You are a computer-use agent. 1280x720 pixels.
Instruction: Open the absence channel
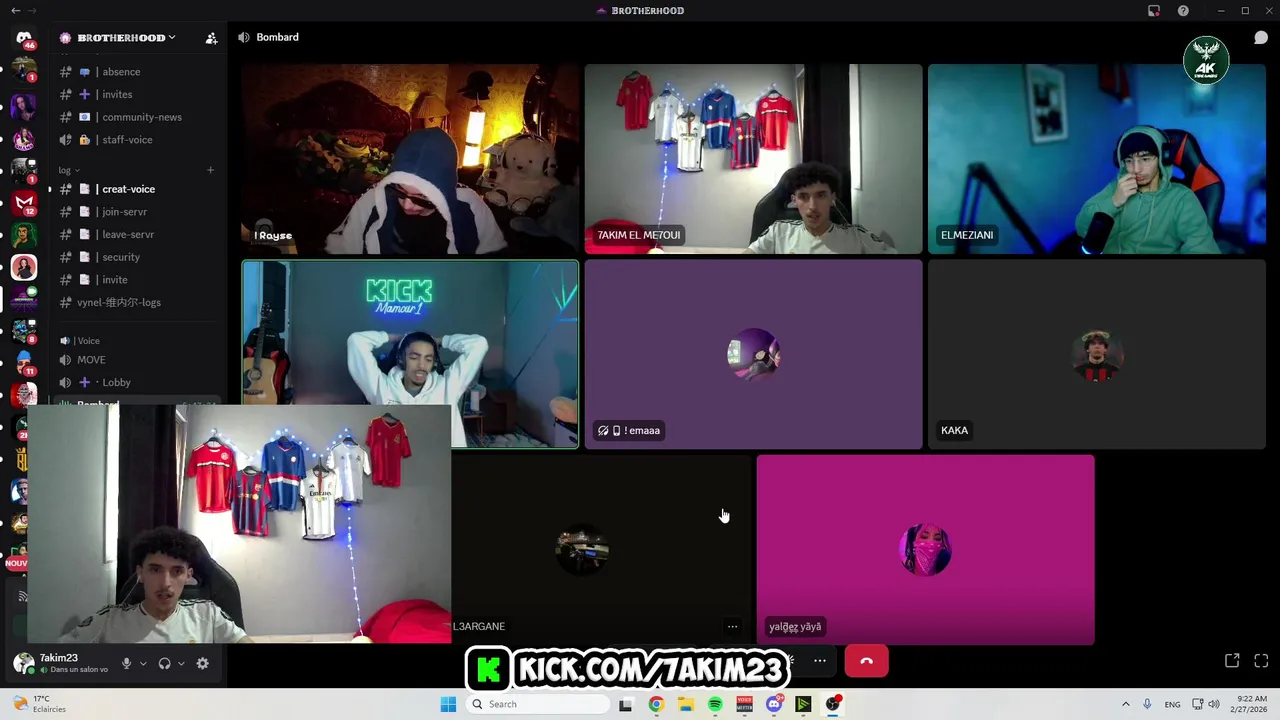137,72
